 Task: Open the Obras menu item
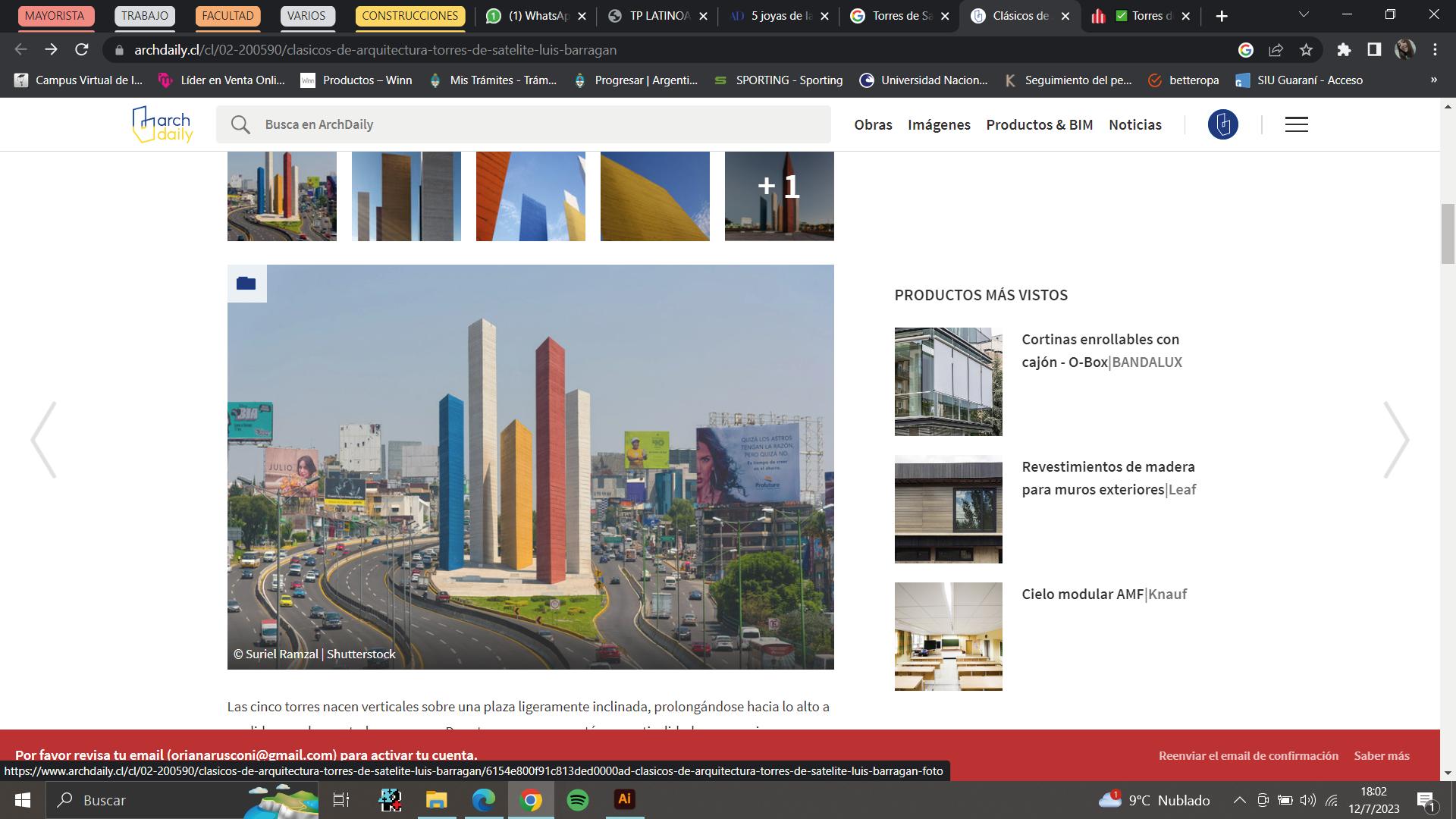[x=873, y=124]
